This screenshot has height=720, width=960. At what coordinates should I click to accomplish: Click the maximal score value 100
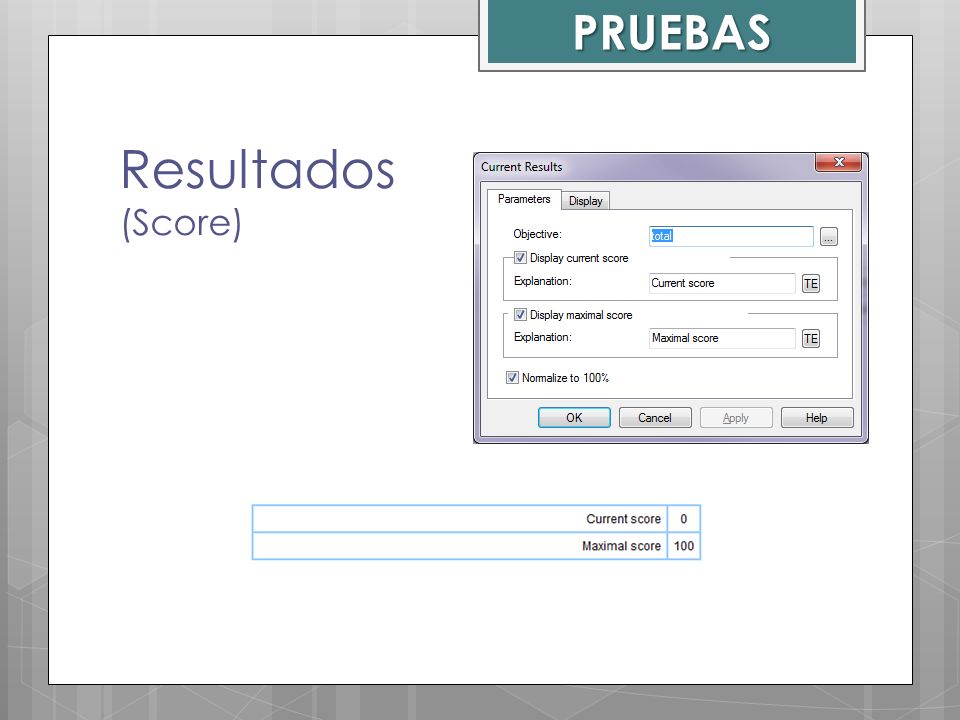click(684, 546)
